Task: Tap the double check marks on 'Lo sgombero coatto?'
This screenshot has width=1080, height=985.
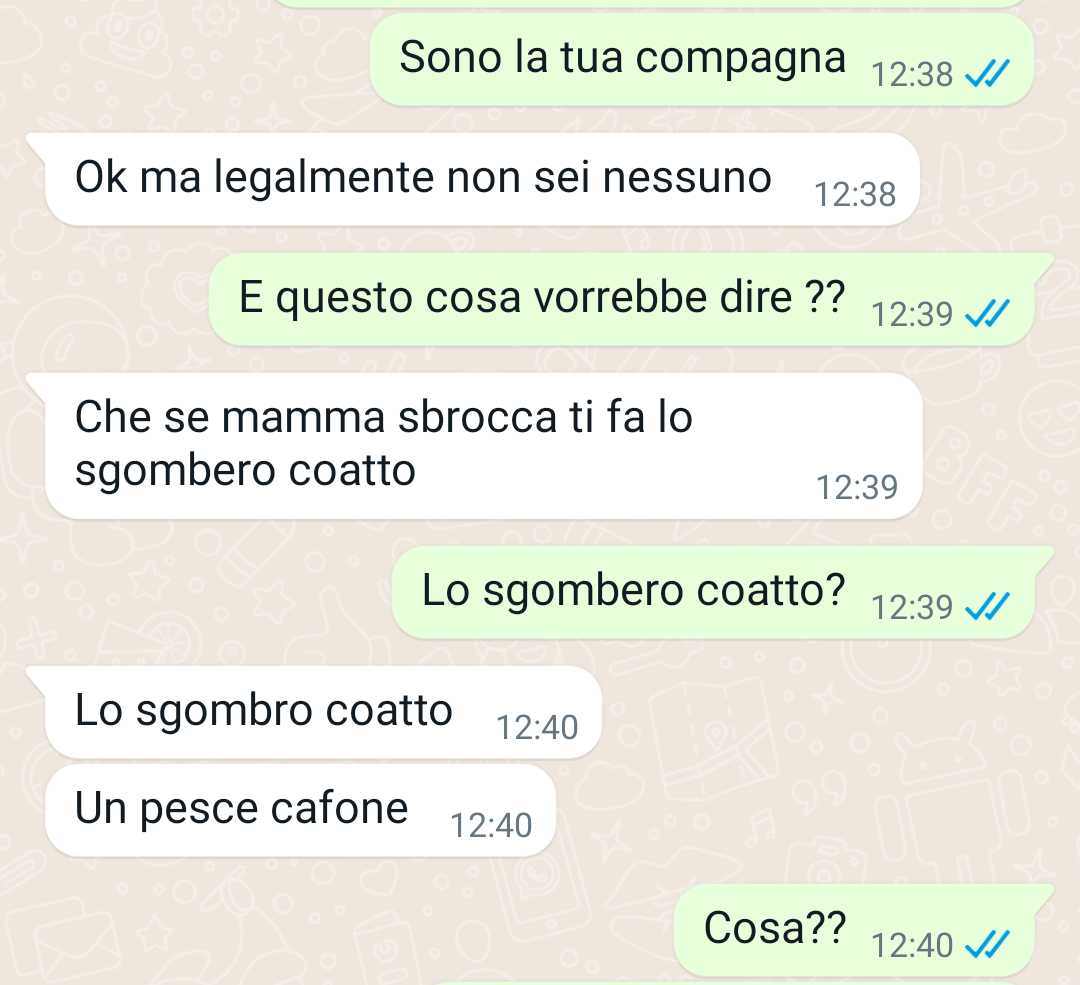Action: 987,606
